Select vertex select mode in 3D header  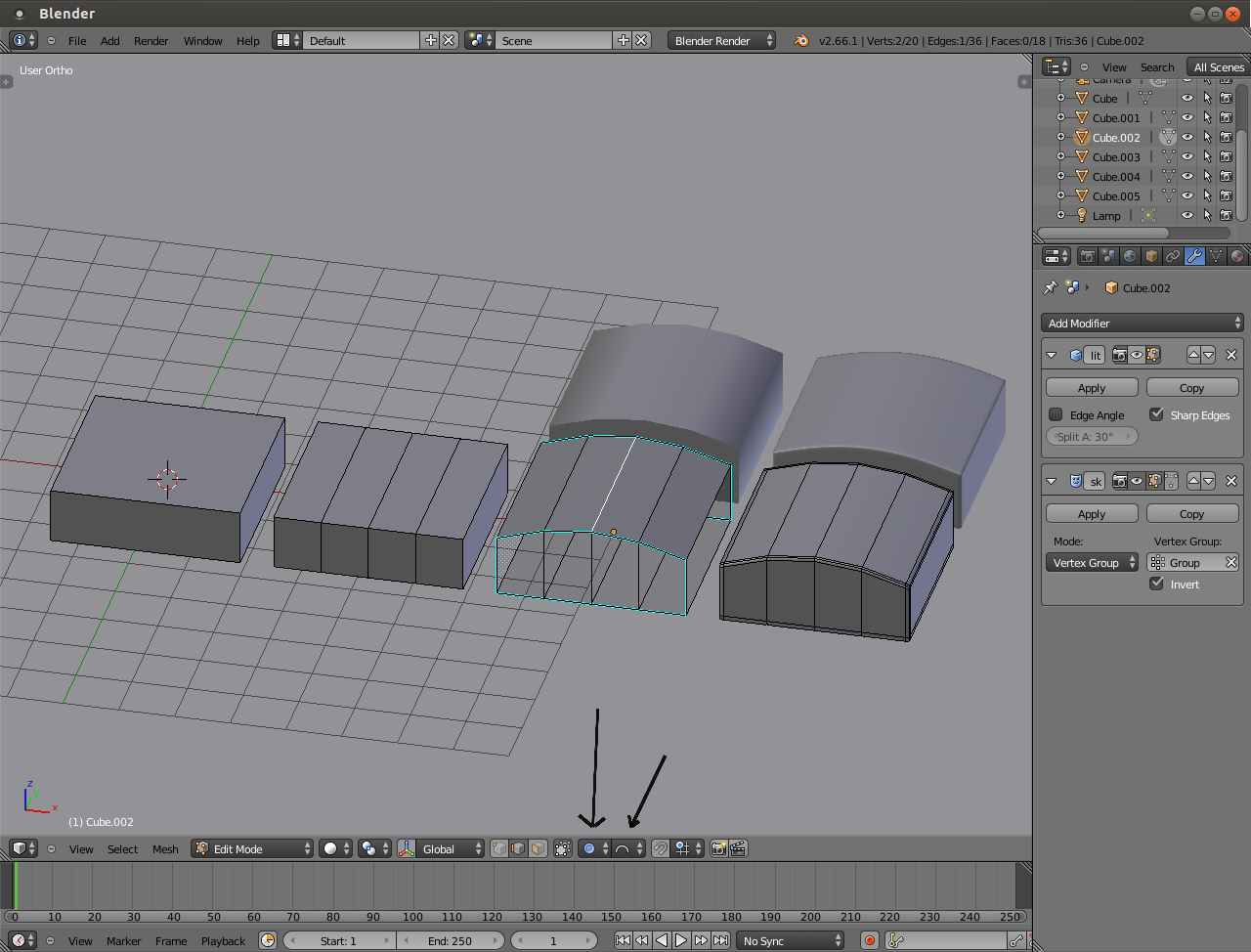(x=499, y=848)
